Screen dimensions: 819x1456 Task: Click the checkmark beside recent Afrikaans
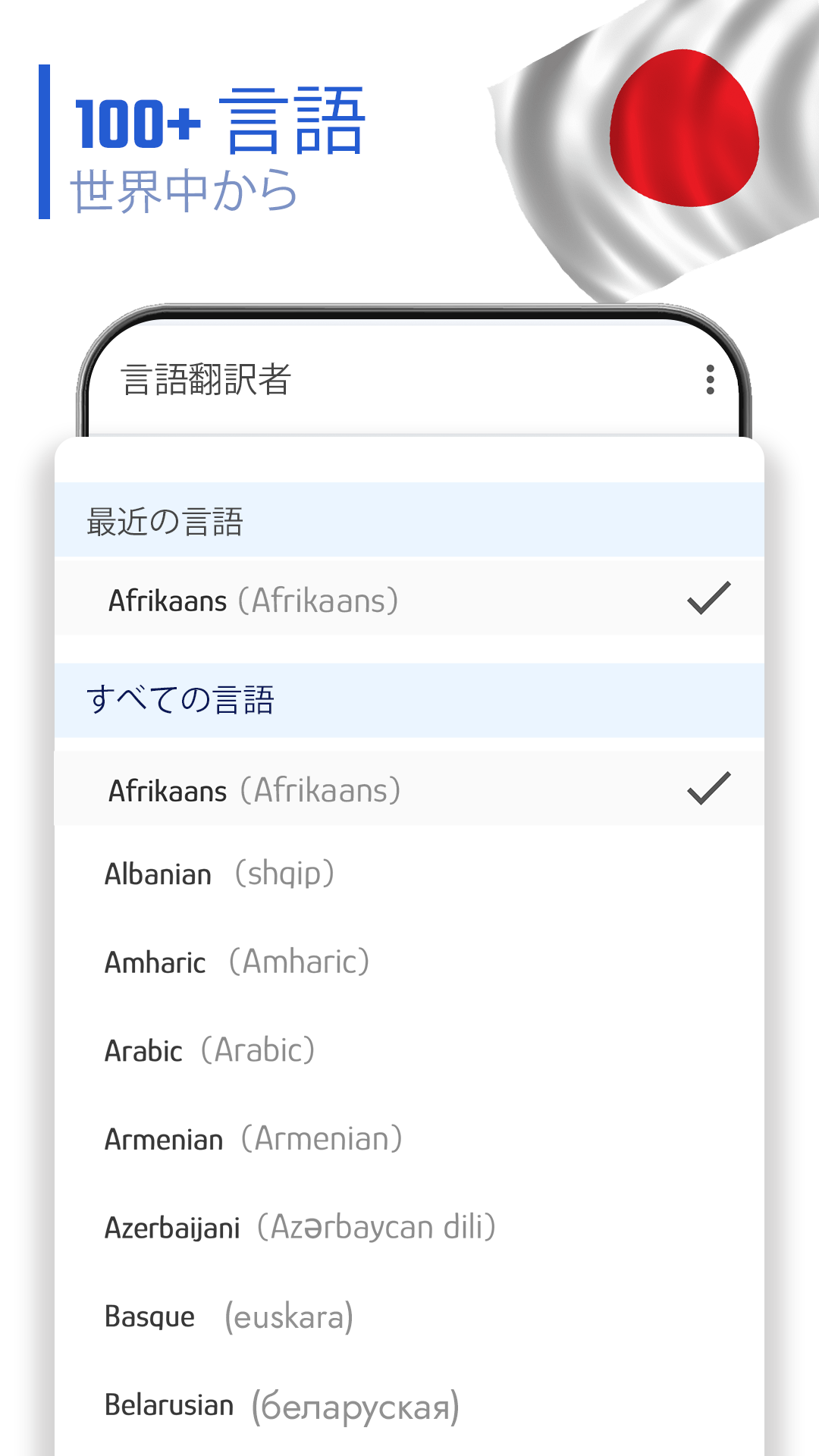[709, 598]
